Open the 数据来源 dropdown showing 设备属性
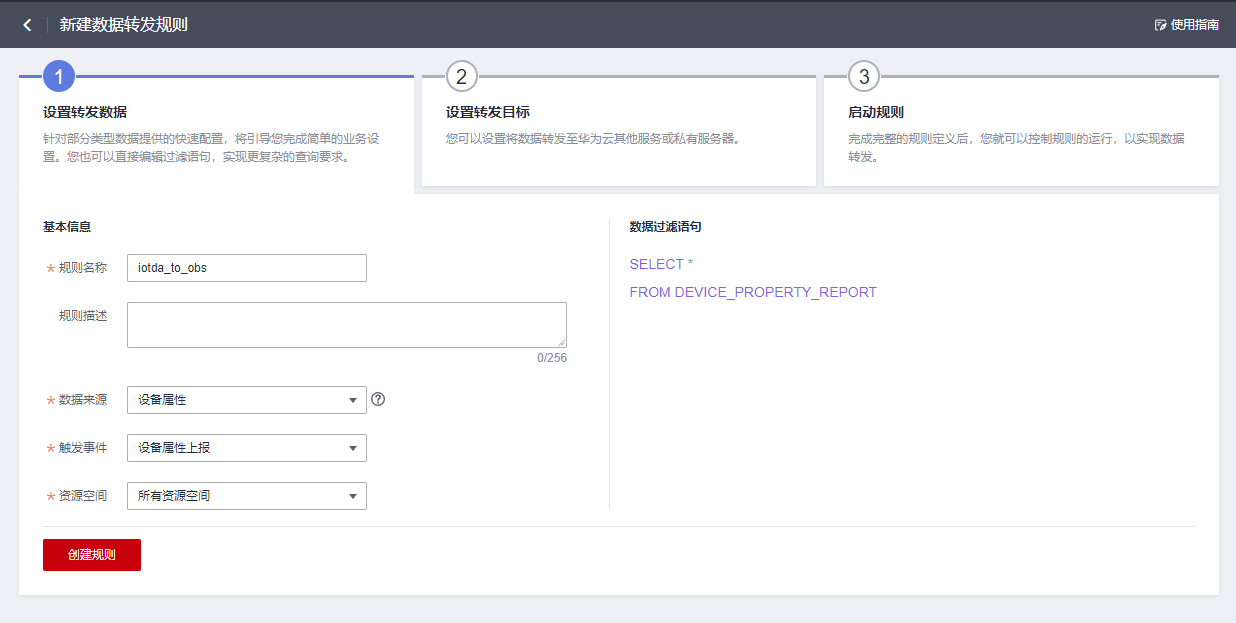 click(x=246, y=399)
